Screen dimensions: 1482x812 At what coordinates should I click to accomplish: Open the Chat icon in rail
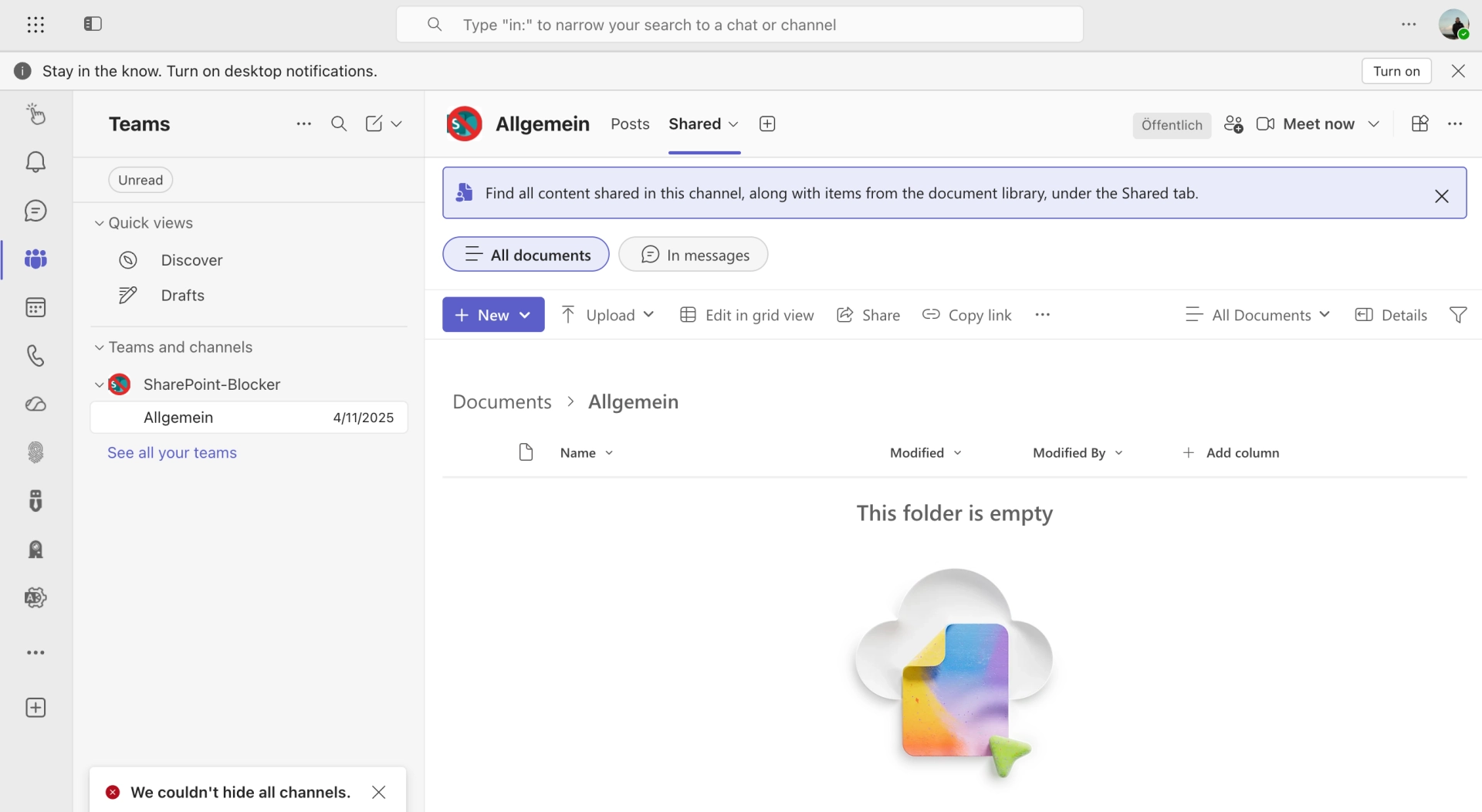36,211
